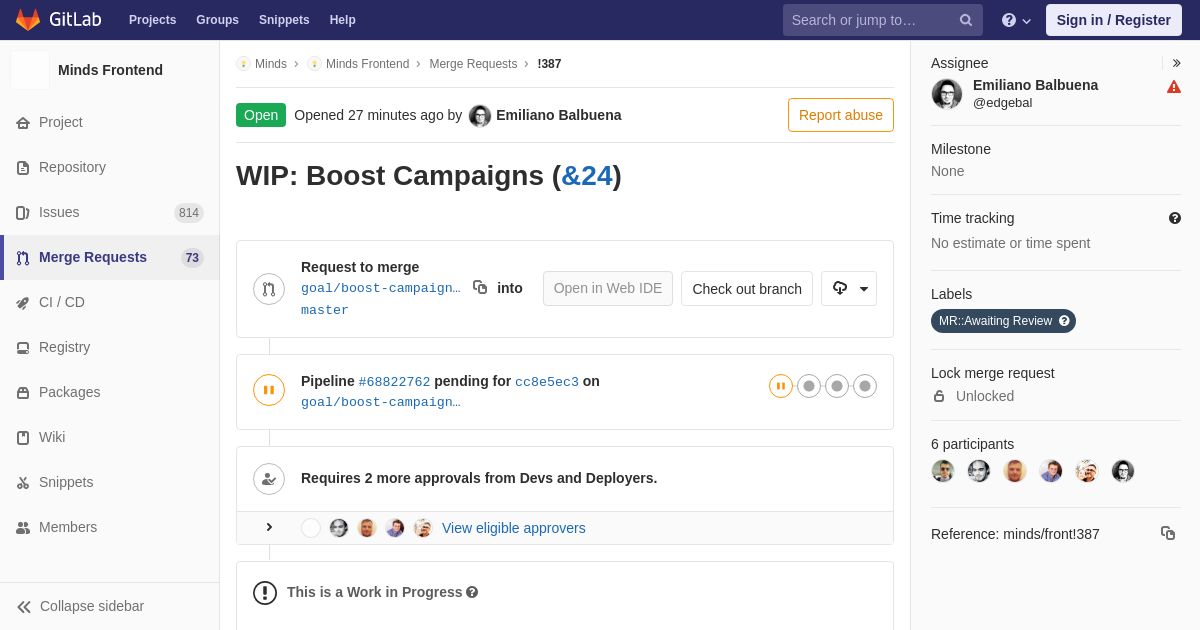Open Registry in the sidebar
The image size is (1200, 630).
pos(110,347)
